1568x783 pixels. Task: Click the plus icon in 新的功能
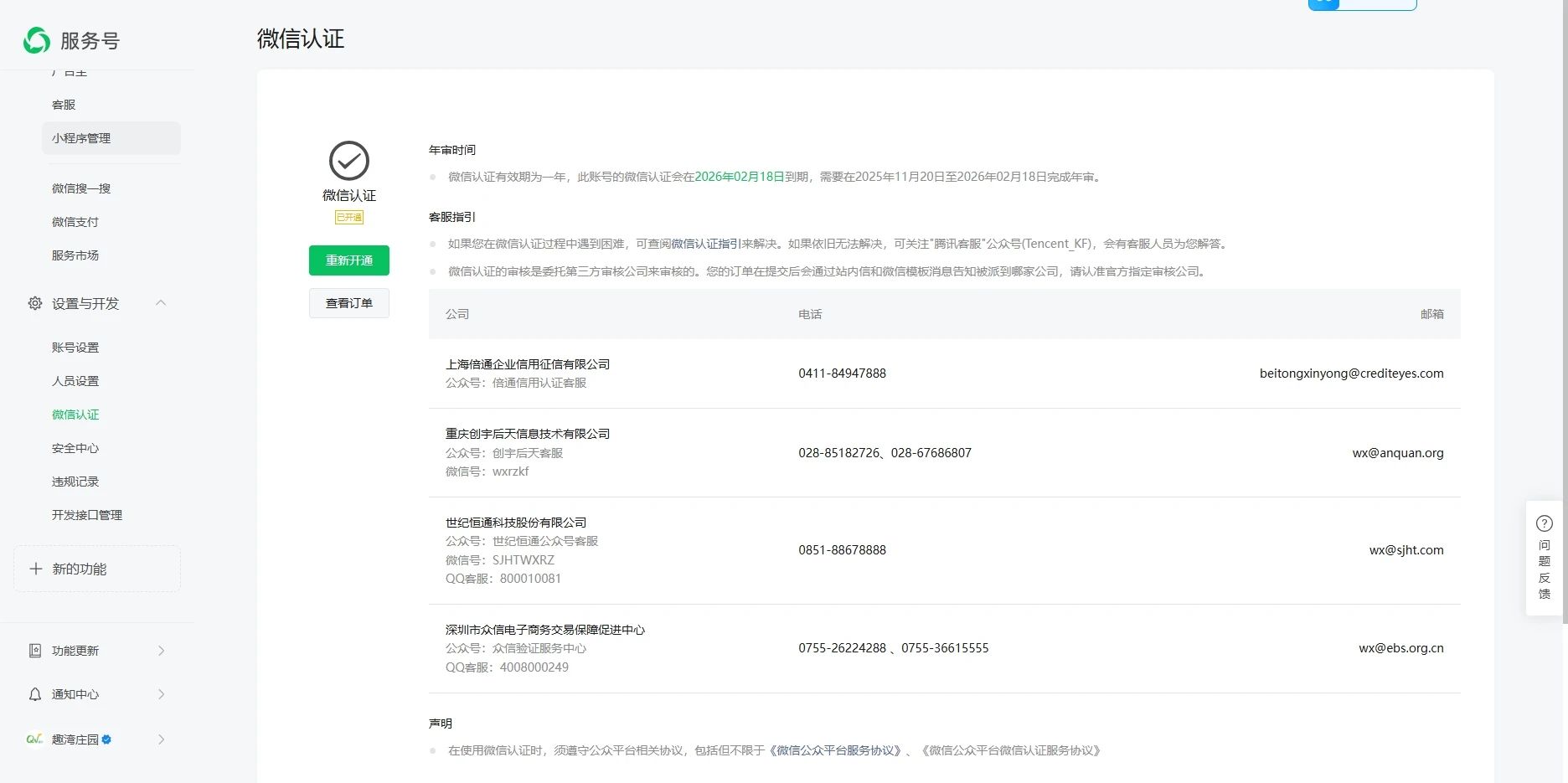[x=36, y=569]
